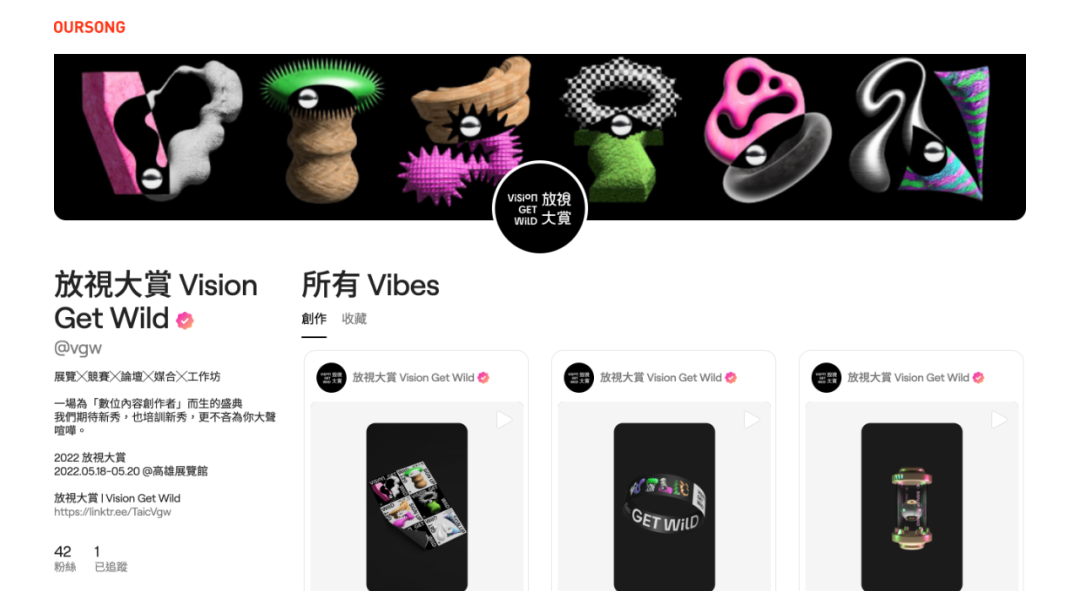Viewport: 1080px width, 591px height.
Task: View the 42 粉絲 followers list
Action: 65,559
